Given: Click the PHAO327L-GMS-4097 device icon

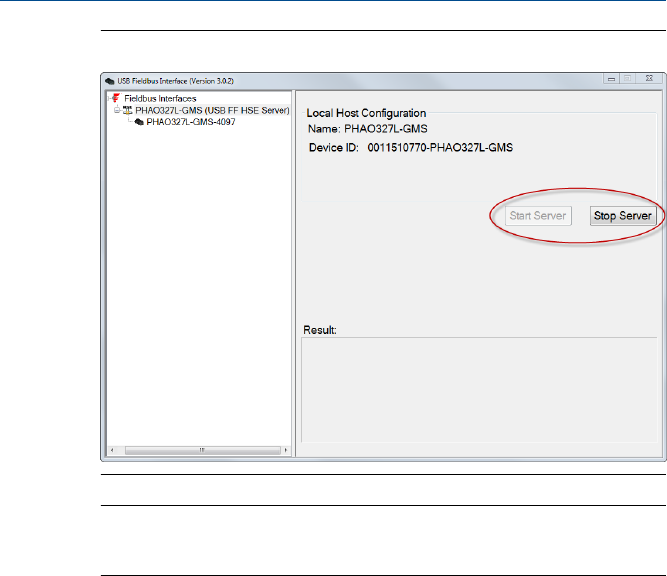Looking at the screenshot, I should click(139, 122).
